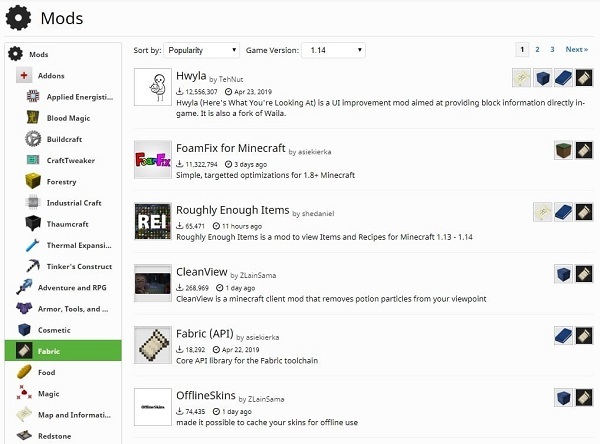Click the Tinker's Construct pickaxe icon

point(33,266)
